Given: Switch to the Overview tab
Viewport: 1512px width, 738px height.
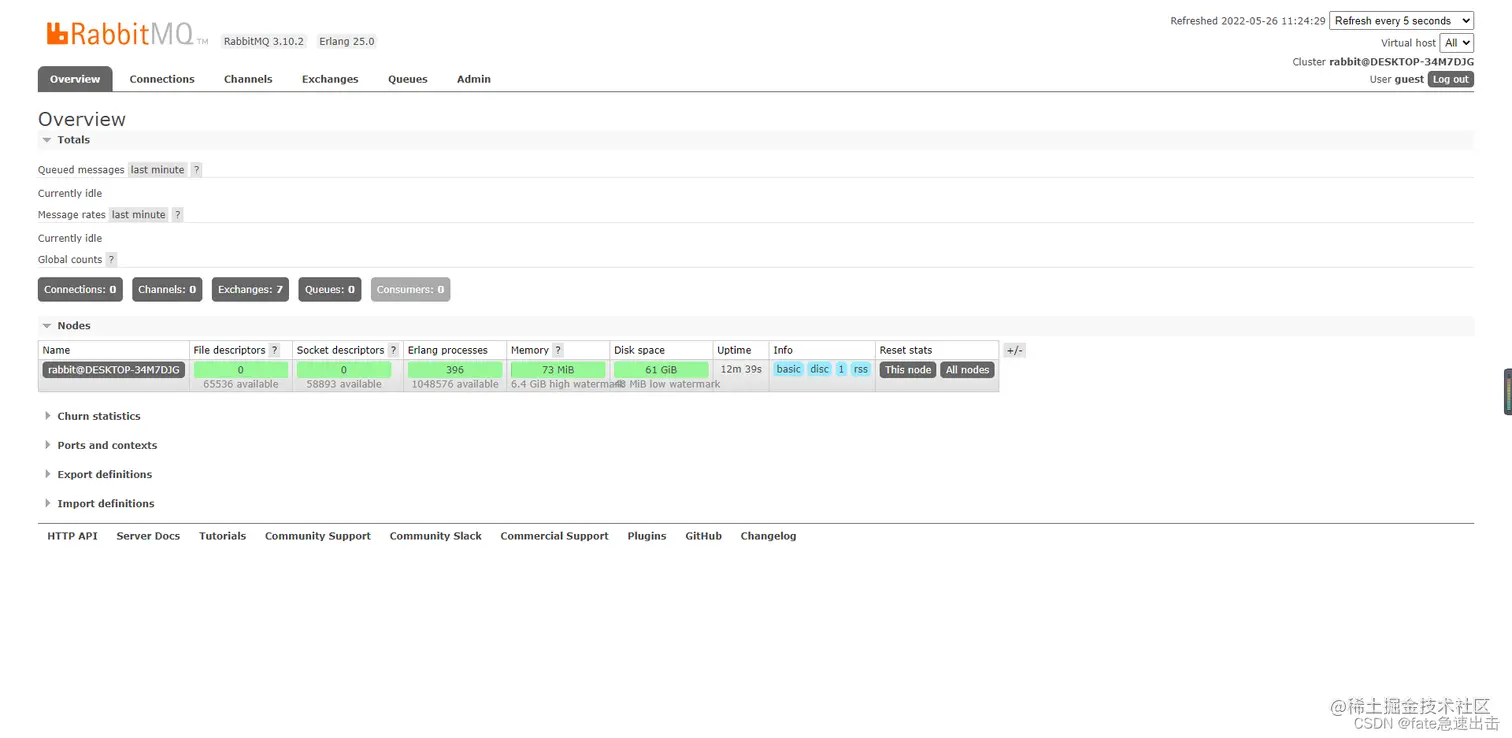Looking at the screenshot, I should tap(75, 79).
